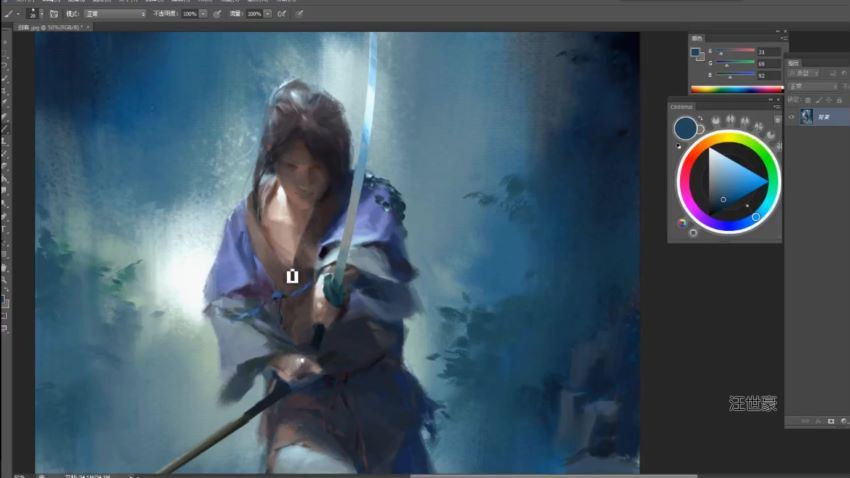Open the layer blend mode dropdown
This screenshot has height=478, width=850.
click(813, 86)
